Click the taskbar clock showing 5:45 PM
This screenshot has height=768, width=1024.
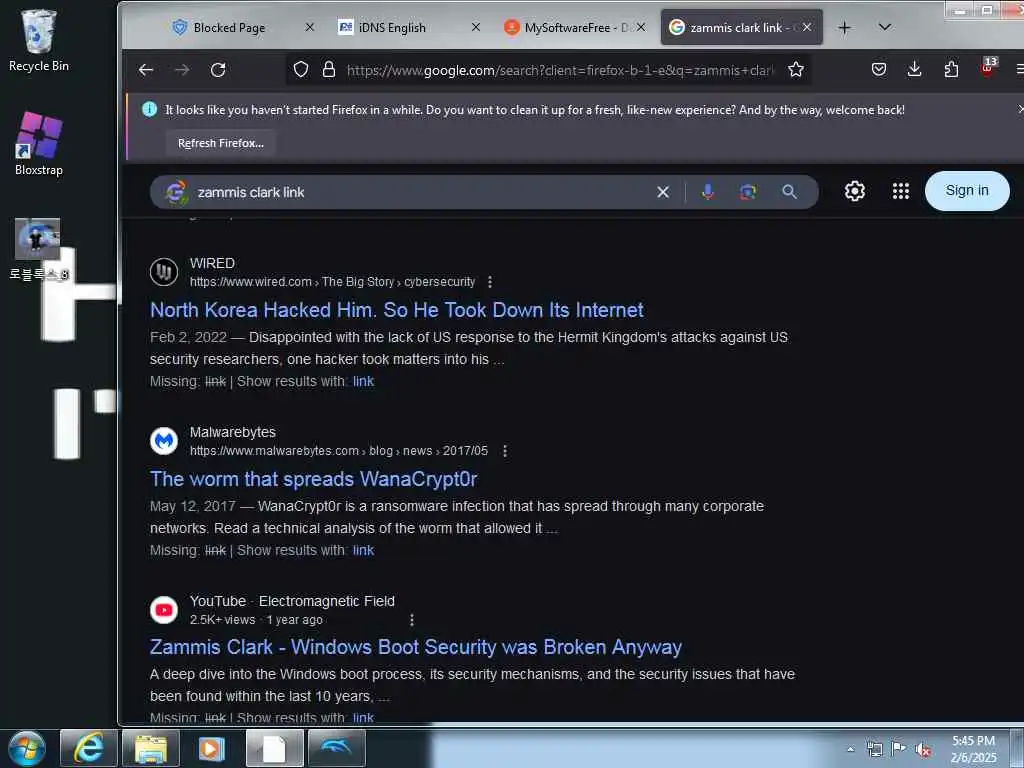974,749
